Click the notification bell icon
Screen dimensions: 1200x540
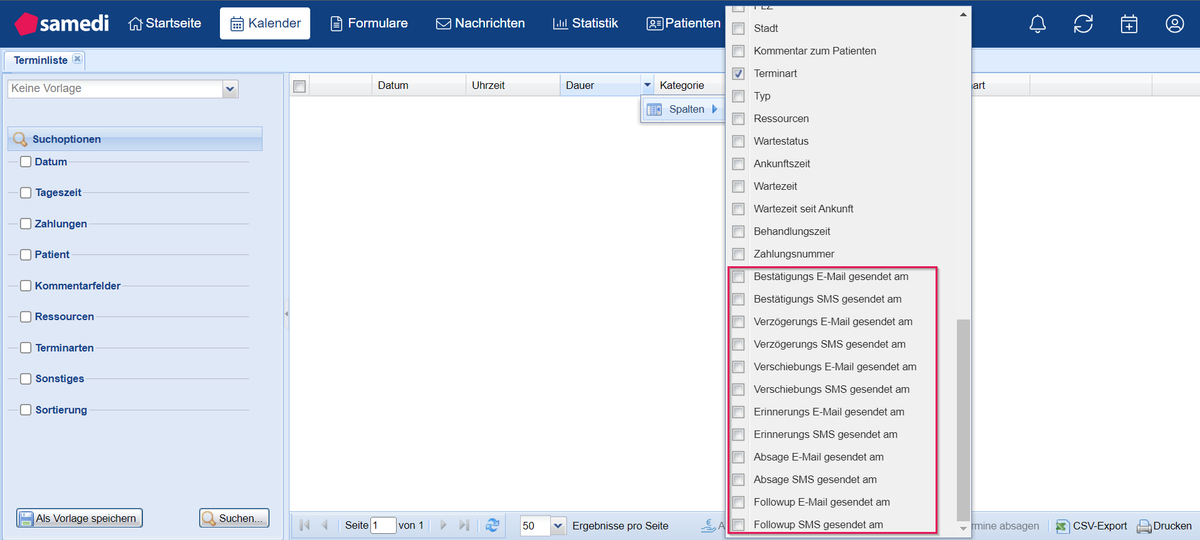click(x=1038, y=24)
